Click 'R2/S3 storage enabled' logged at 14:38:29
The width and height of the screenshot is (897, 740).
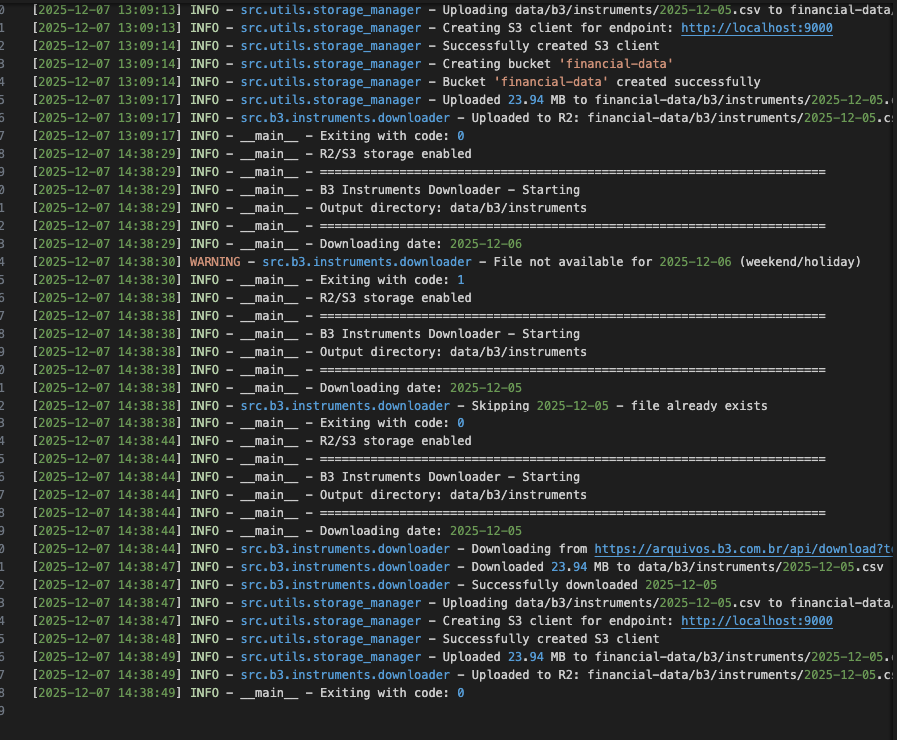tap(395, 154)
